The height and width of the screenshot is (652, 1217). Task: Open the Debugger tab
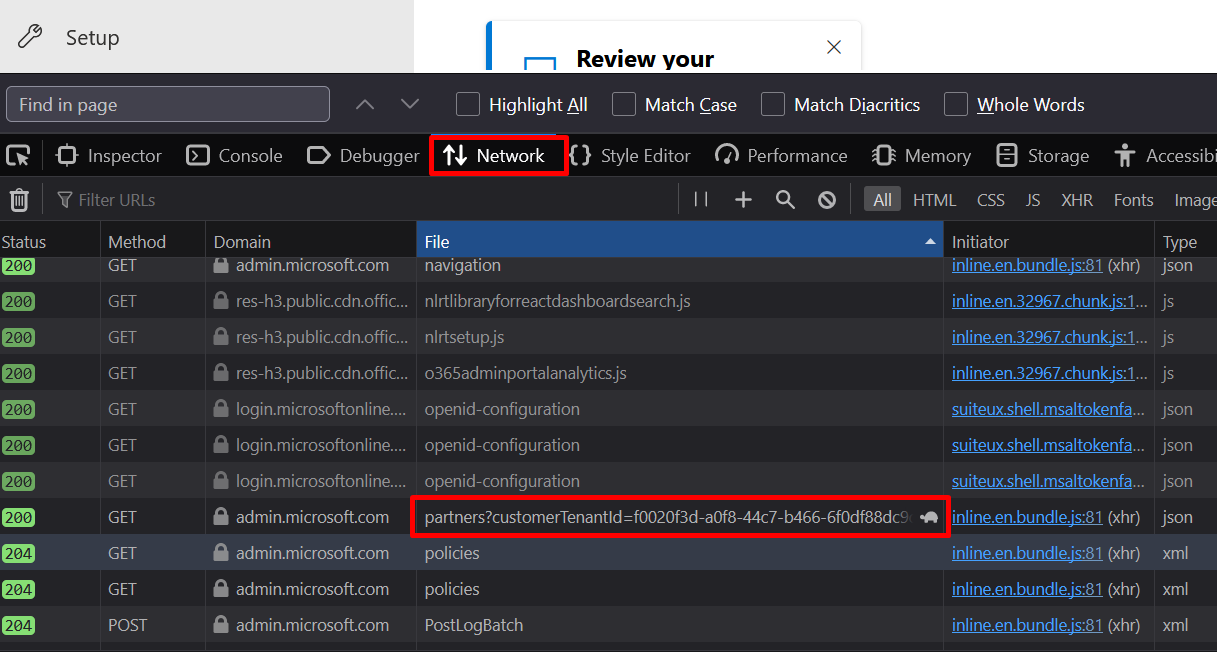click(x=364, y=156)
